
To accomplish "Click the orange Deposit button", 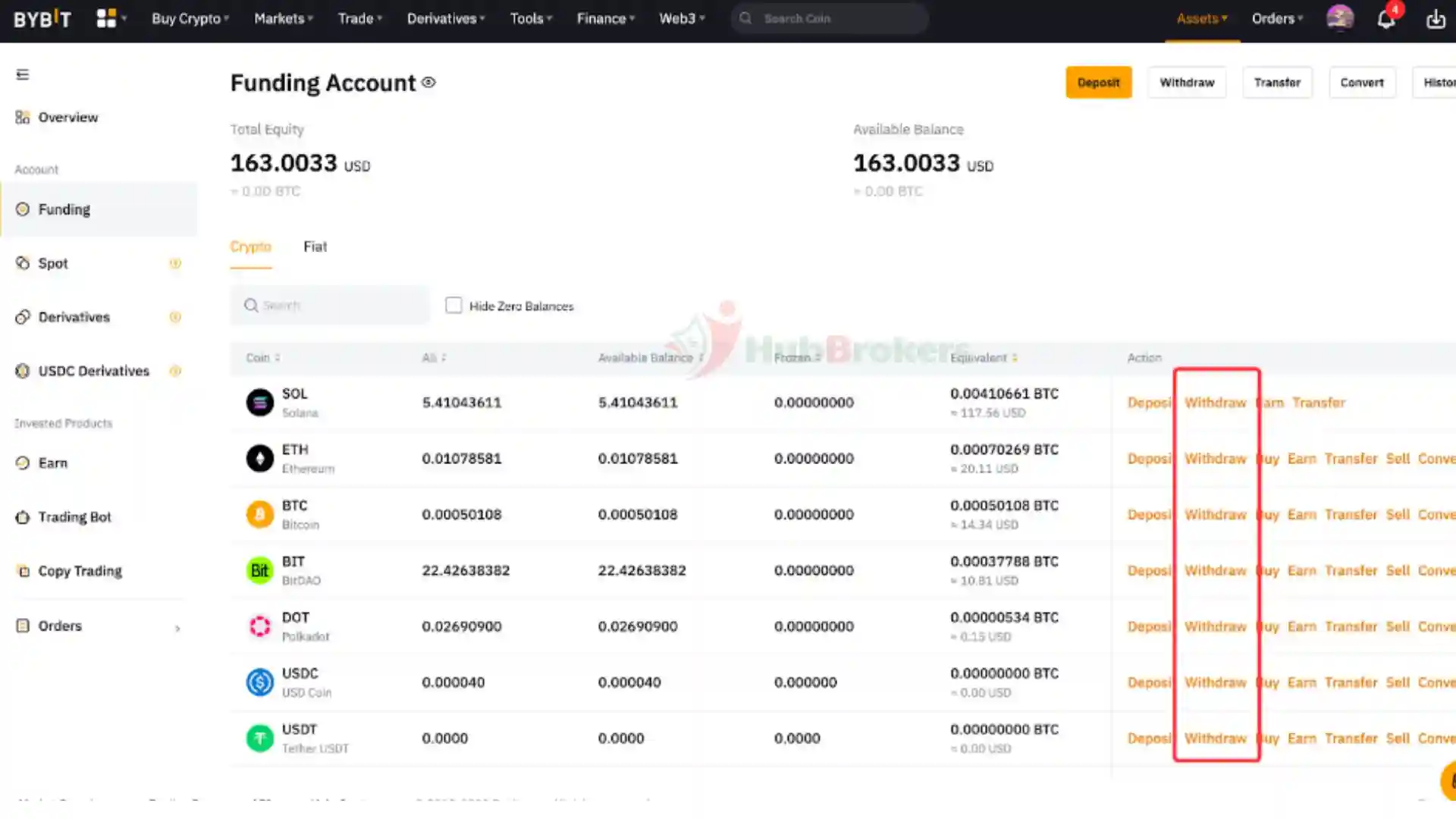I will point(1098,83).
